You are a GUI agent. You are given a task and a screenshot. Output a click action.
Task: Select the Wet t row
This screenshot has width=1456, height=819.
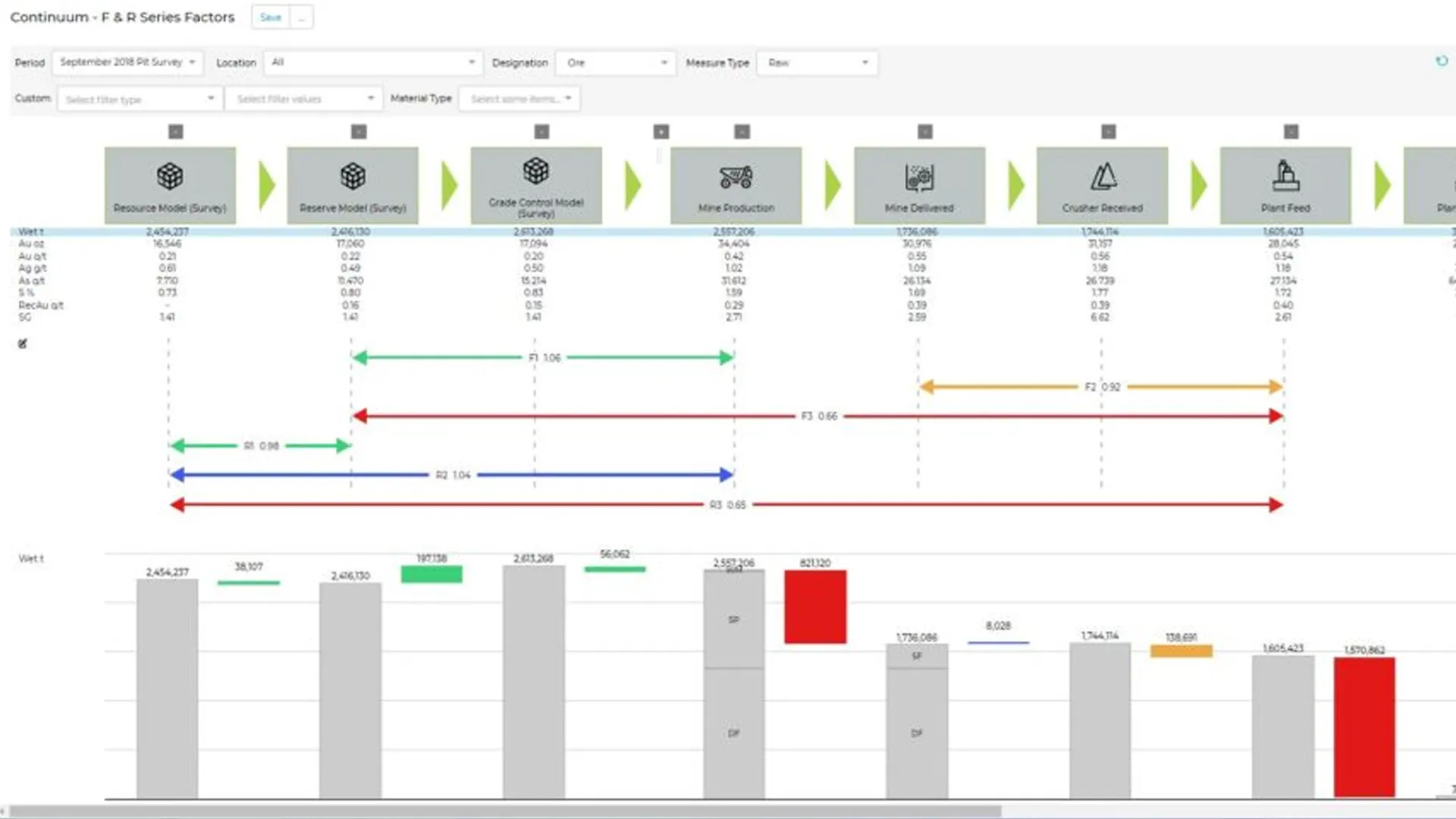click(31, 231)
